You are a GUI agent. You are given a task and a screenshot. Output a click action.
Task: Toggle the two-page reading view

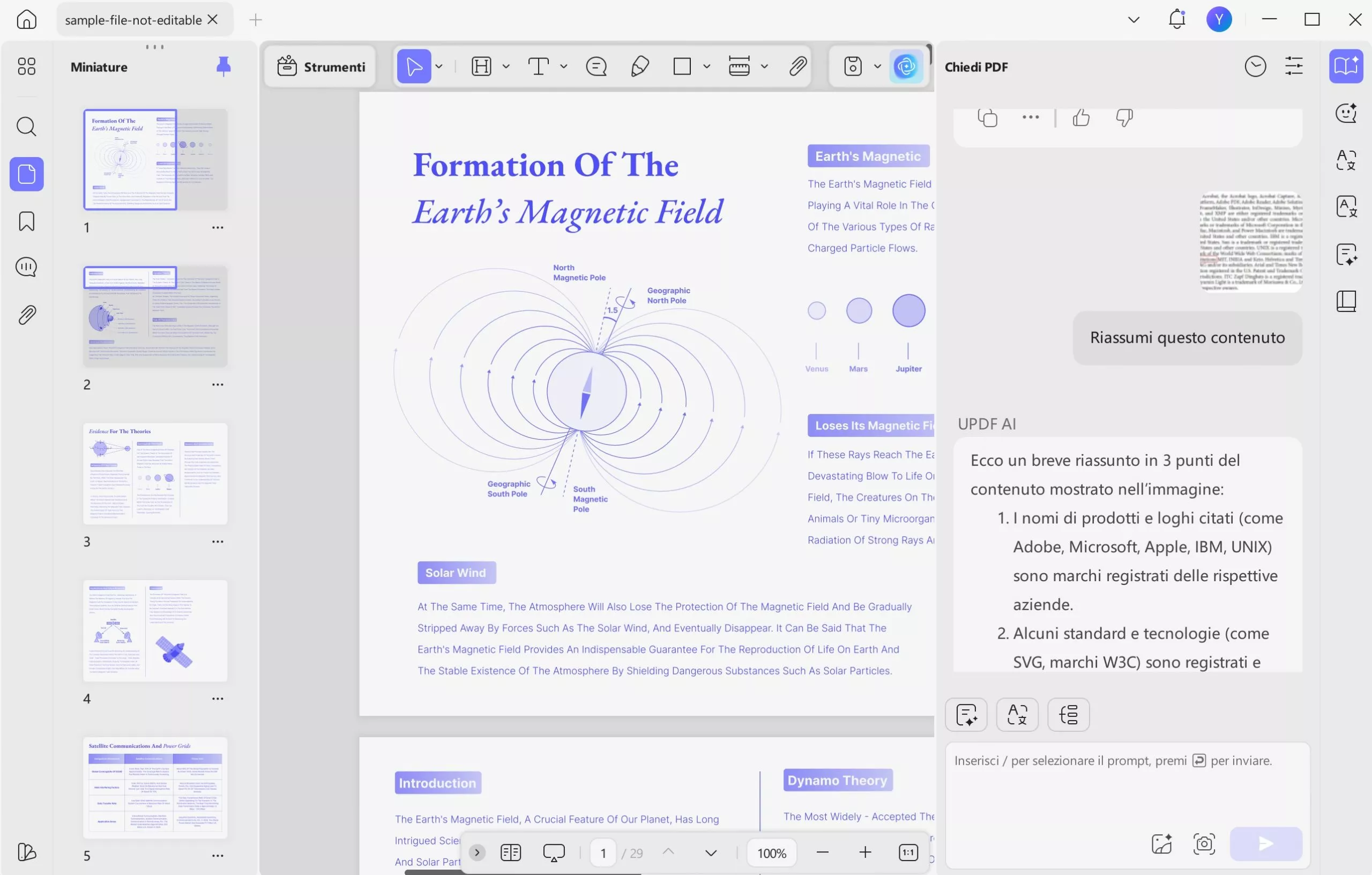click(511, 853)
